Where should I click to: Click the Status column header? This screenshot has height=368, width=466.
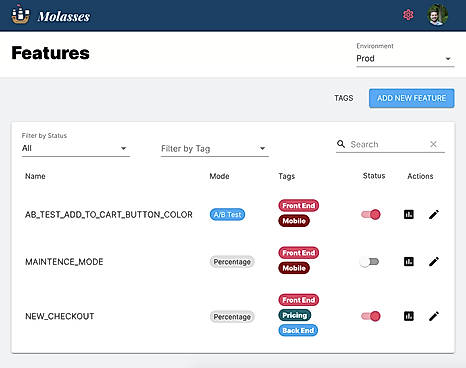374,176
